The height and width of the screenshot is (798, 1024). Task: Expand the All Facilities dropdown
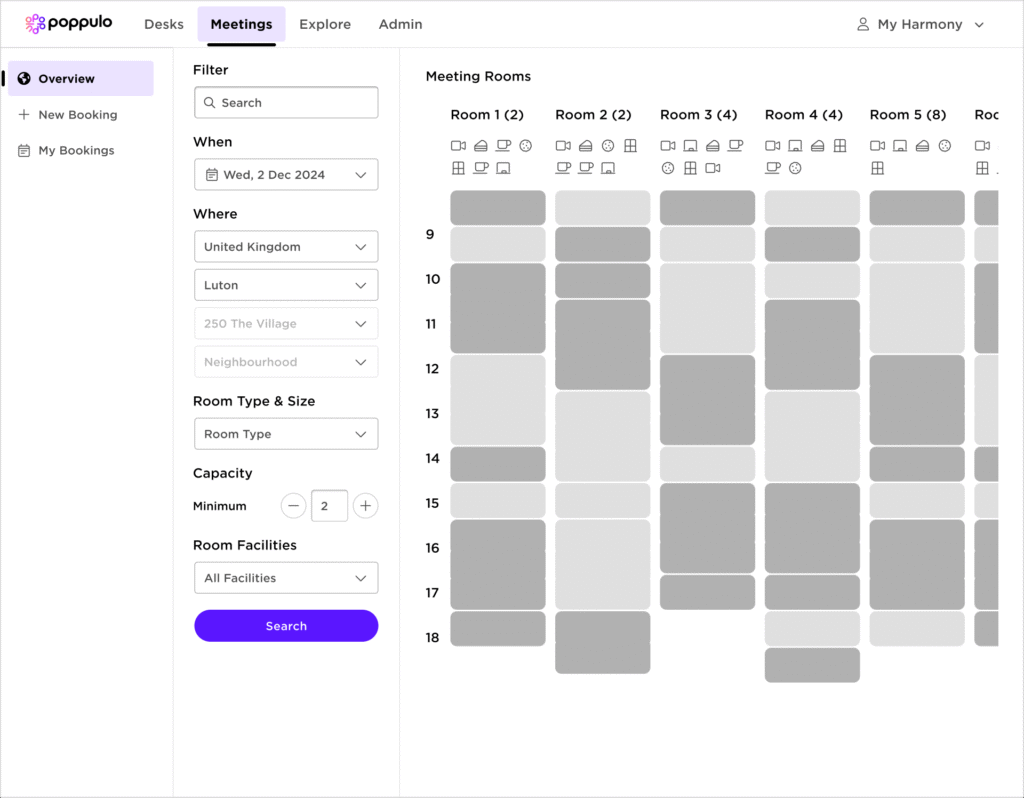(286, 578)
